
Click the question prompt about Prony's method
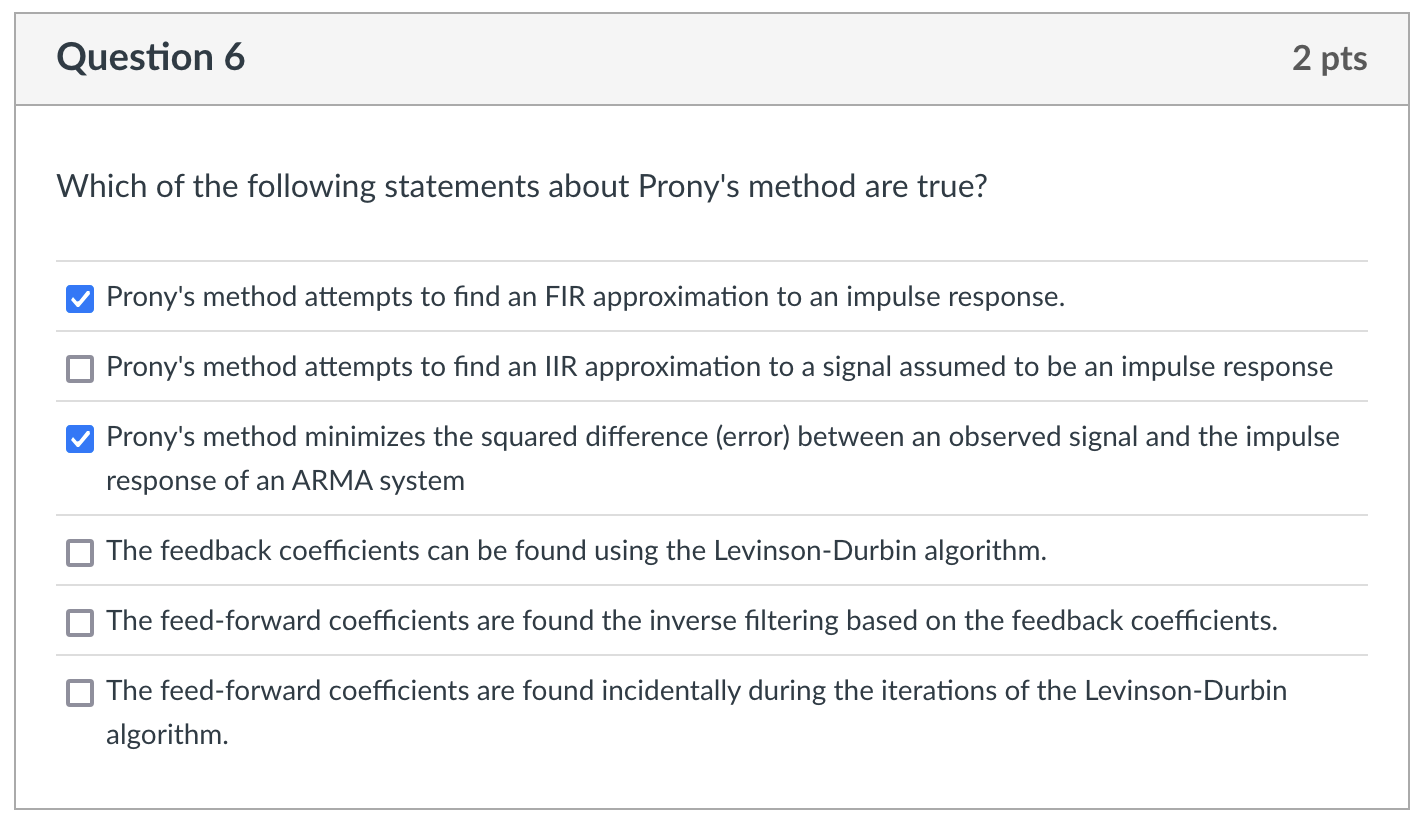pyautogui.click(x=520, y=186)
